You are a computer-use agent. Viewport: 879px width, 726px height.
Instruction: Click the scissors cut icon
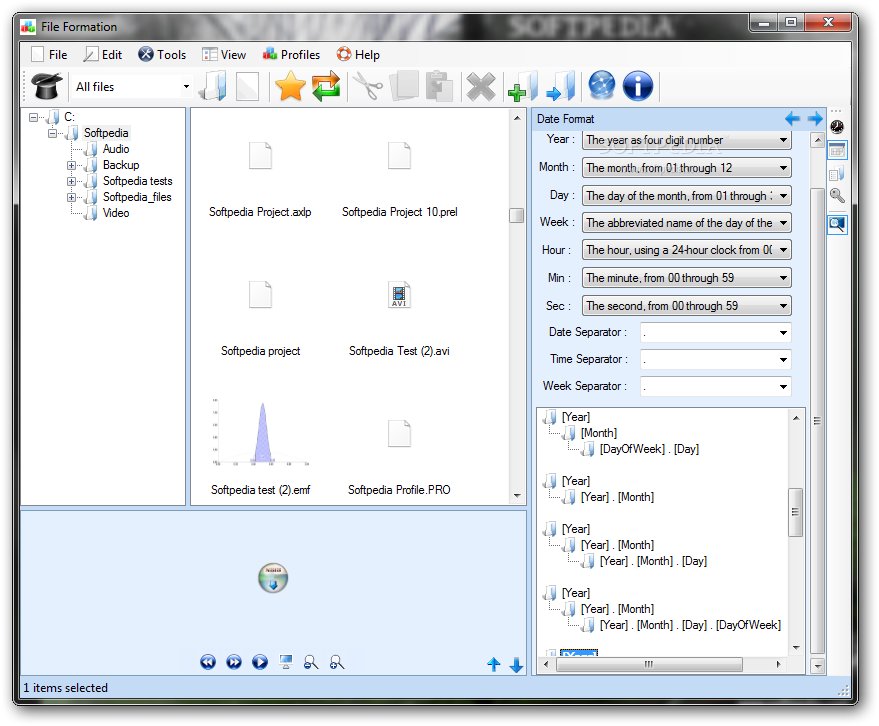pos(368,86)
